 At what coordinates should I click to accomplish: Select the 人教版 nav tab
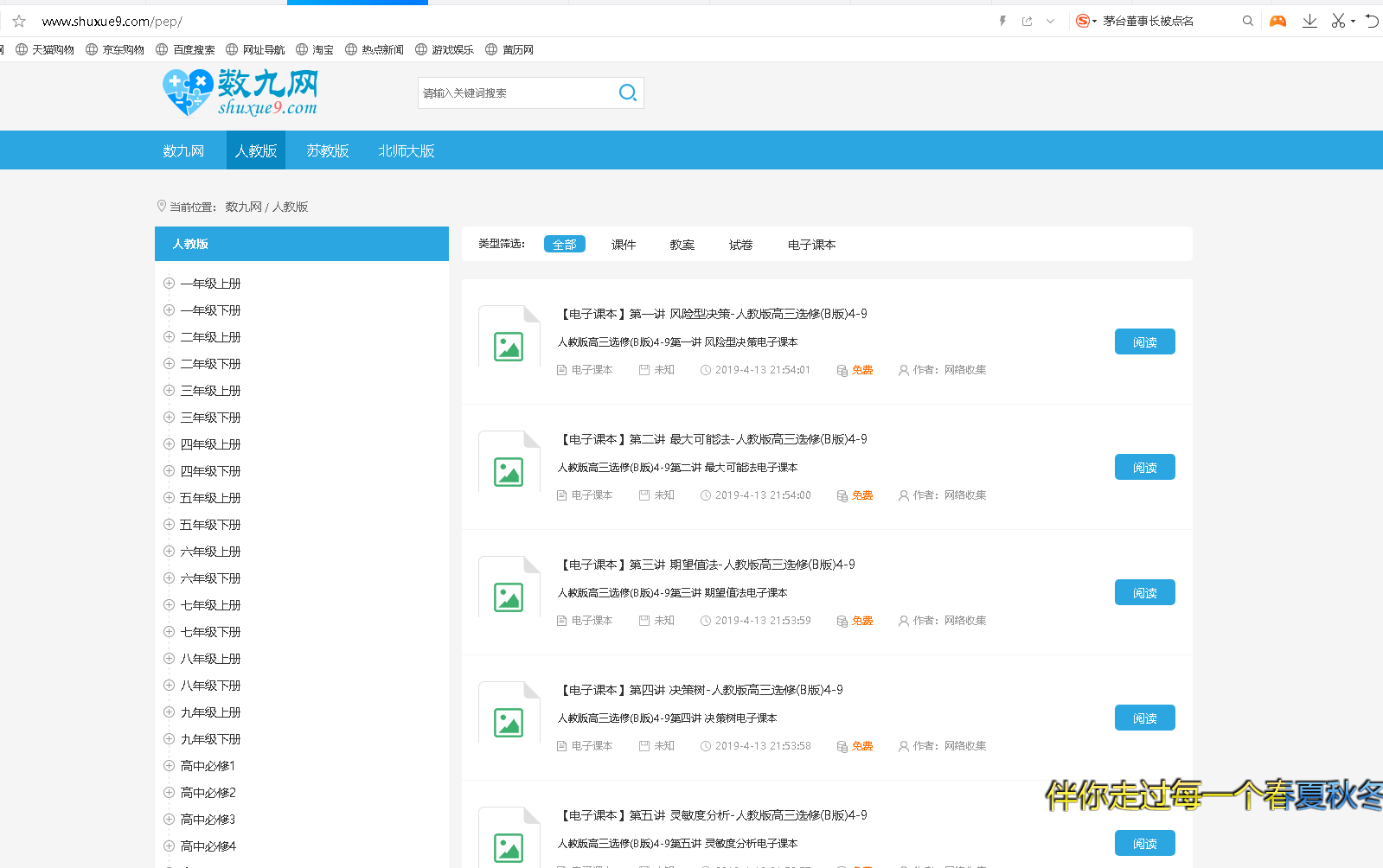[x=256, y=150]
